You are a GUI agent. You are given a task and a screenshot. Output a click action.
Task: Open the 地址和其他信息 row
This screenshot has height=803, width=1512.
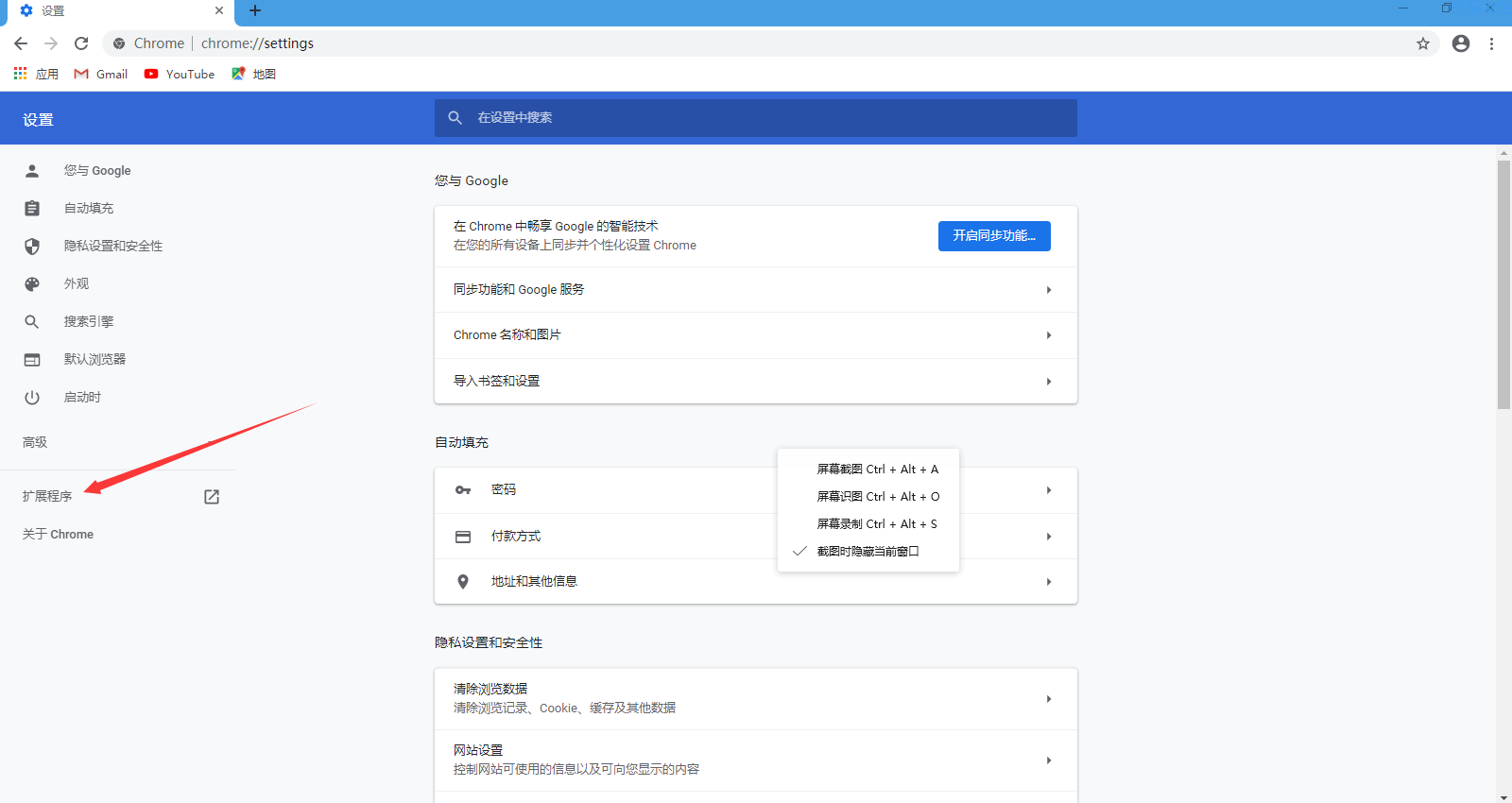(x=756, y=582)
